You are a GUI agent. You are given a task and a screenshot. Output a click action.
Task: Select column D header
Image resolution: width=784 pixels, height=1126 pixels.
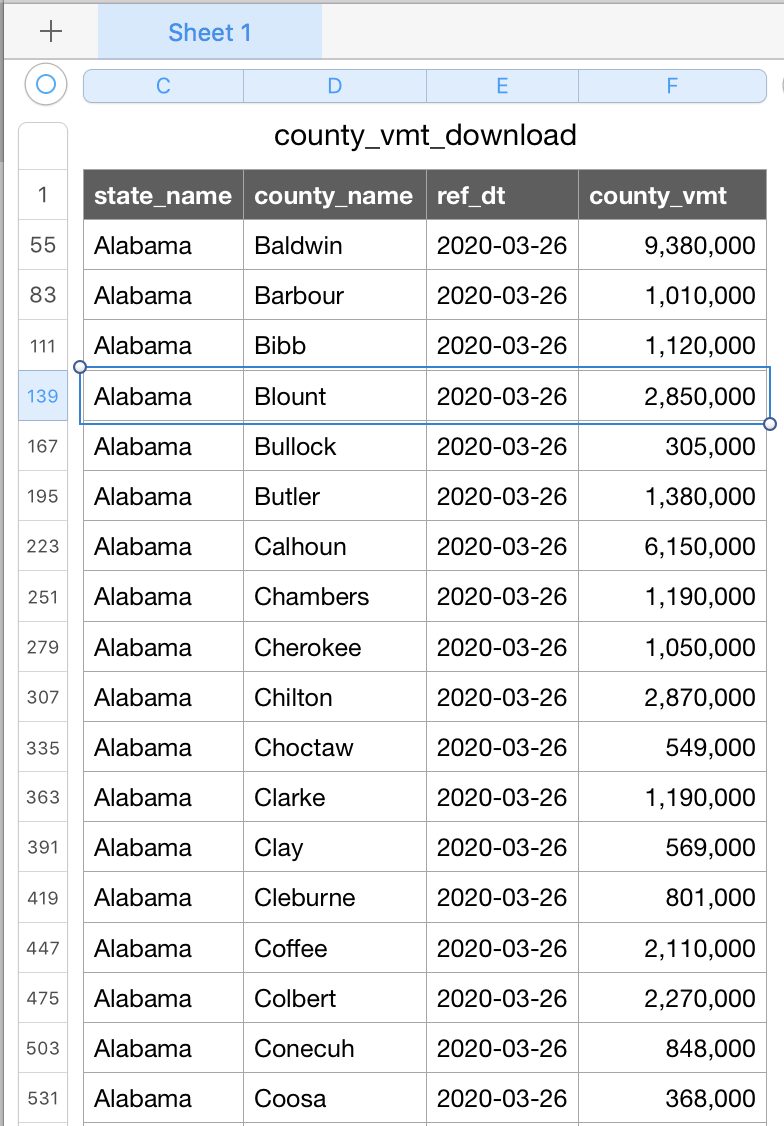tap(335, 86)
